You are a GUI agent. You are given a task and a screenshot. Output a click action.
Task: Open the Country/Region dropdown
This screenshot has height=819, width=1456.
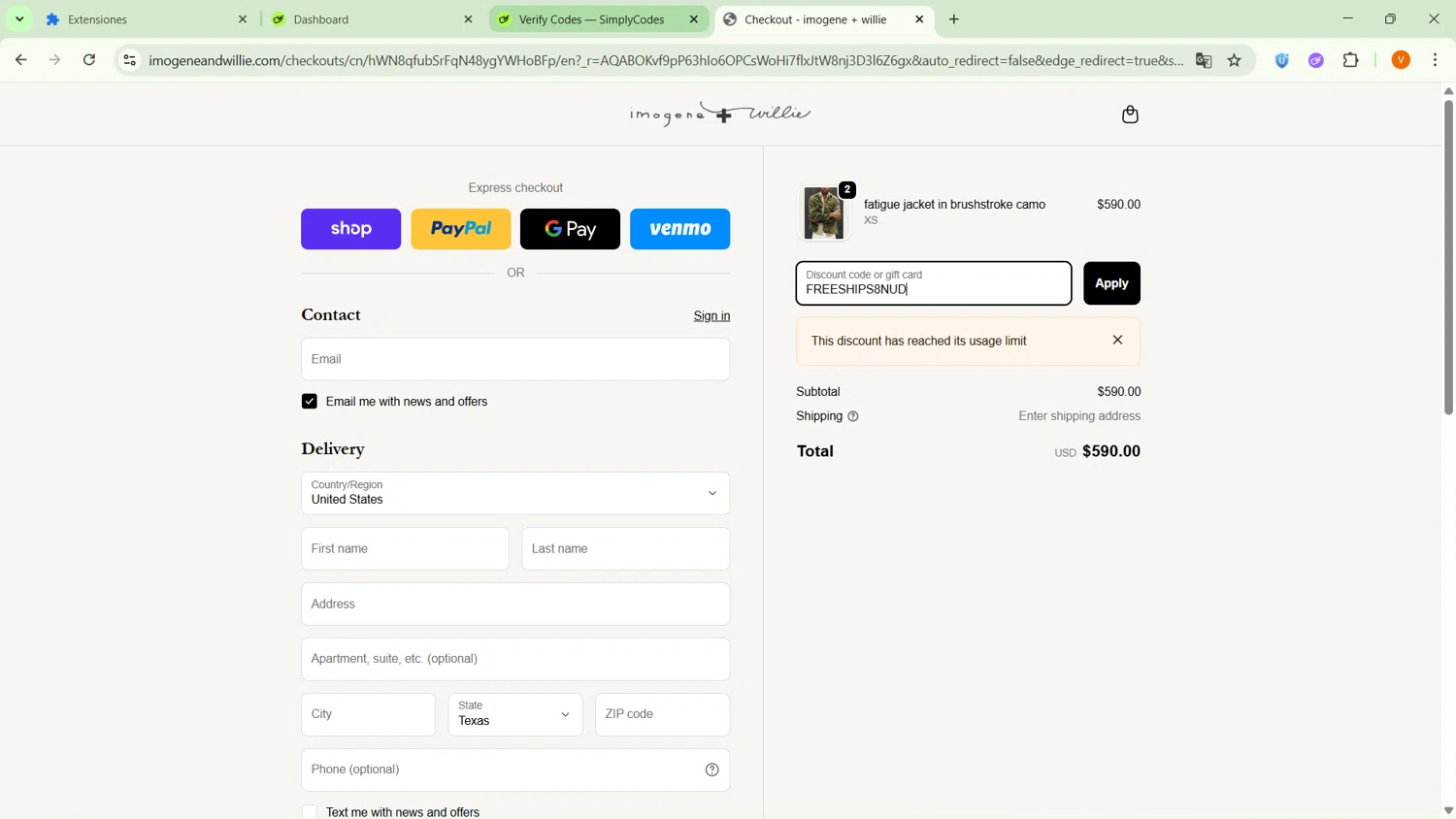pos(515,493)
